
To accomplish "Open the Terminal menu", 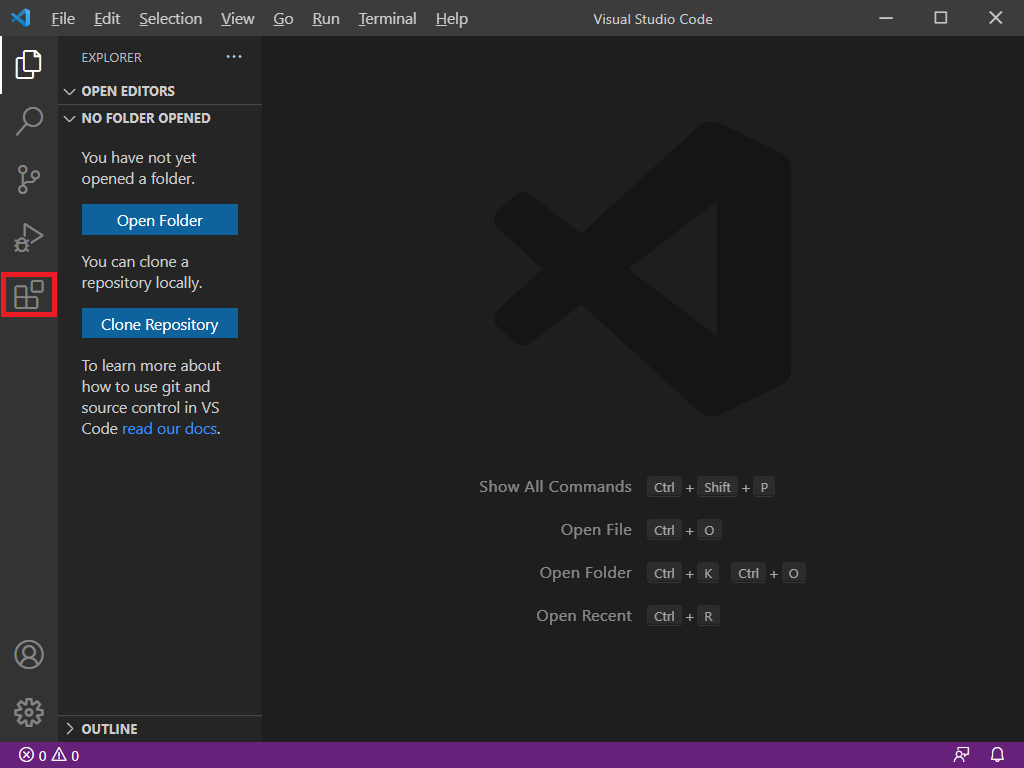I will 387,18.
